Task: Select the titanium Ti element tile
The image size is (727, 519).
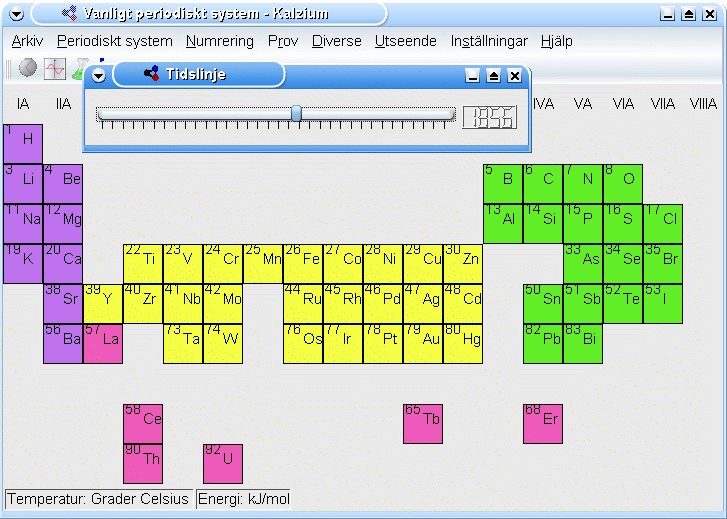Action: 143,263
